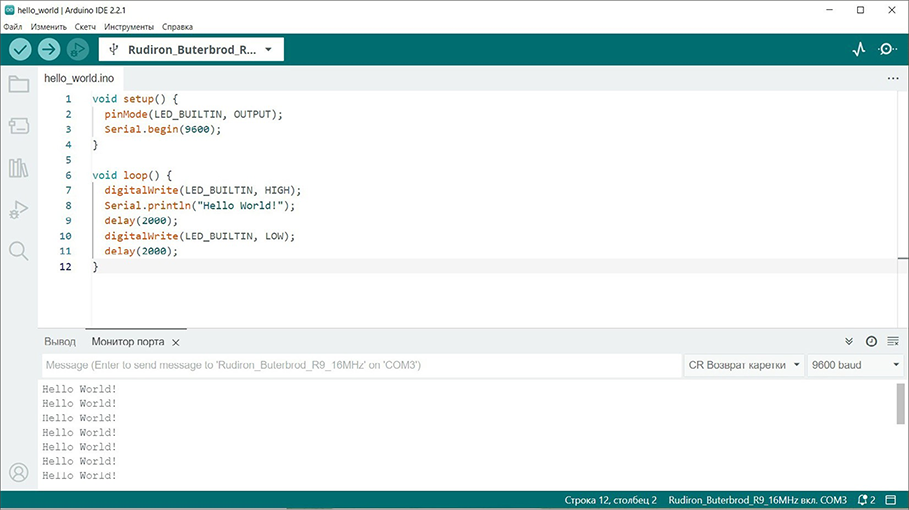
Task: Click line number 6 in the gutter
Action: pos(68,175)
